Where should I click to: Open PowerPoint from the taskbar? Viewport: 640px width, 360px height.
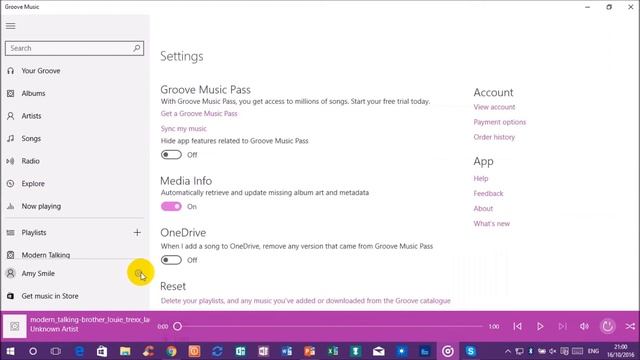tap(309, 351)
